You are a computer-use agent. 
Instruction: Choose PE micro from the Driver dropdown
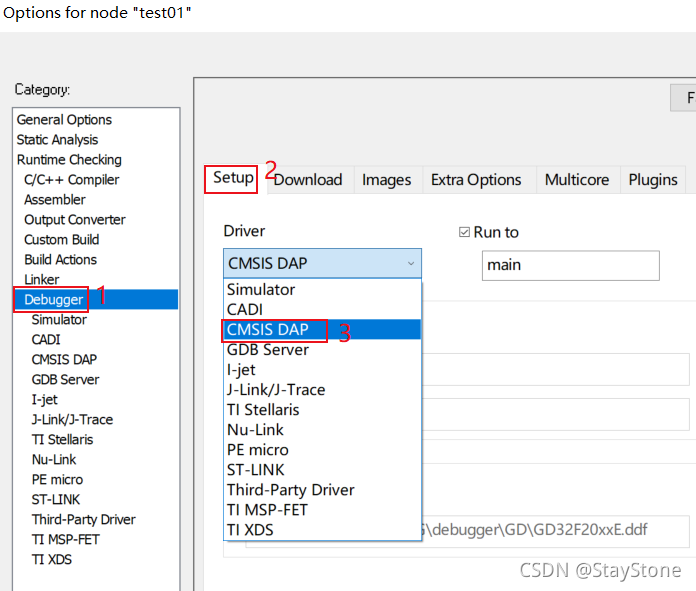coord(322,450)
